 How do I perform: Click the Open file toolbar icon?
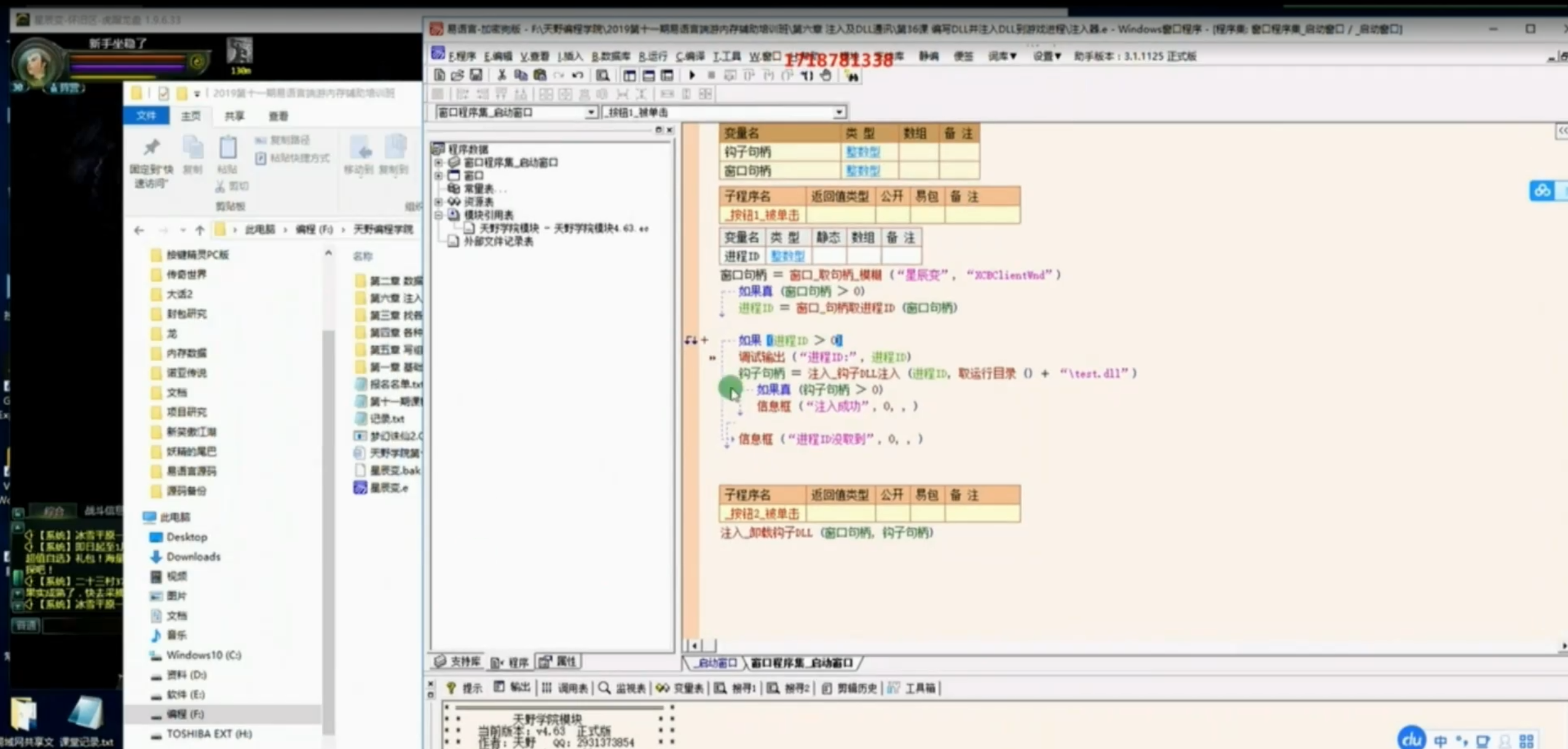(x=457, y=75)
